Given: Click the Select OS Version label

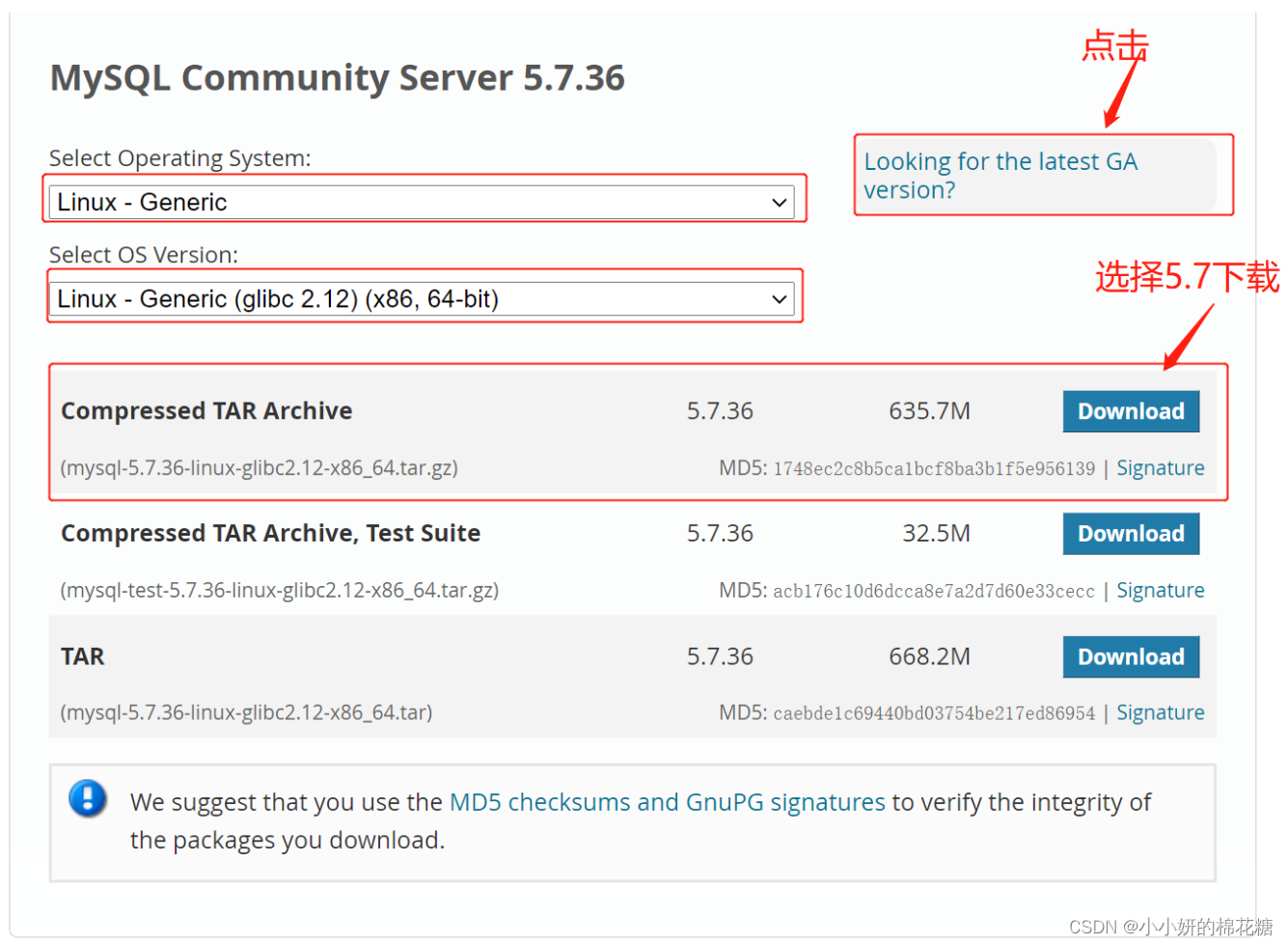Looking at the screenshot, I should 144,255.
